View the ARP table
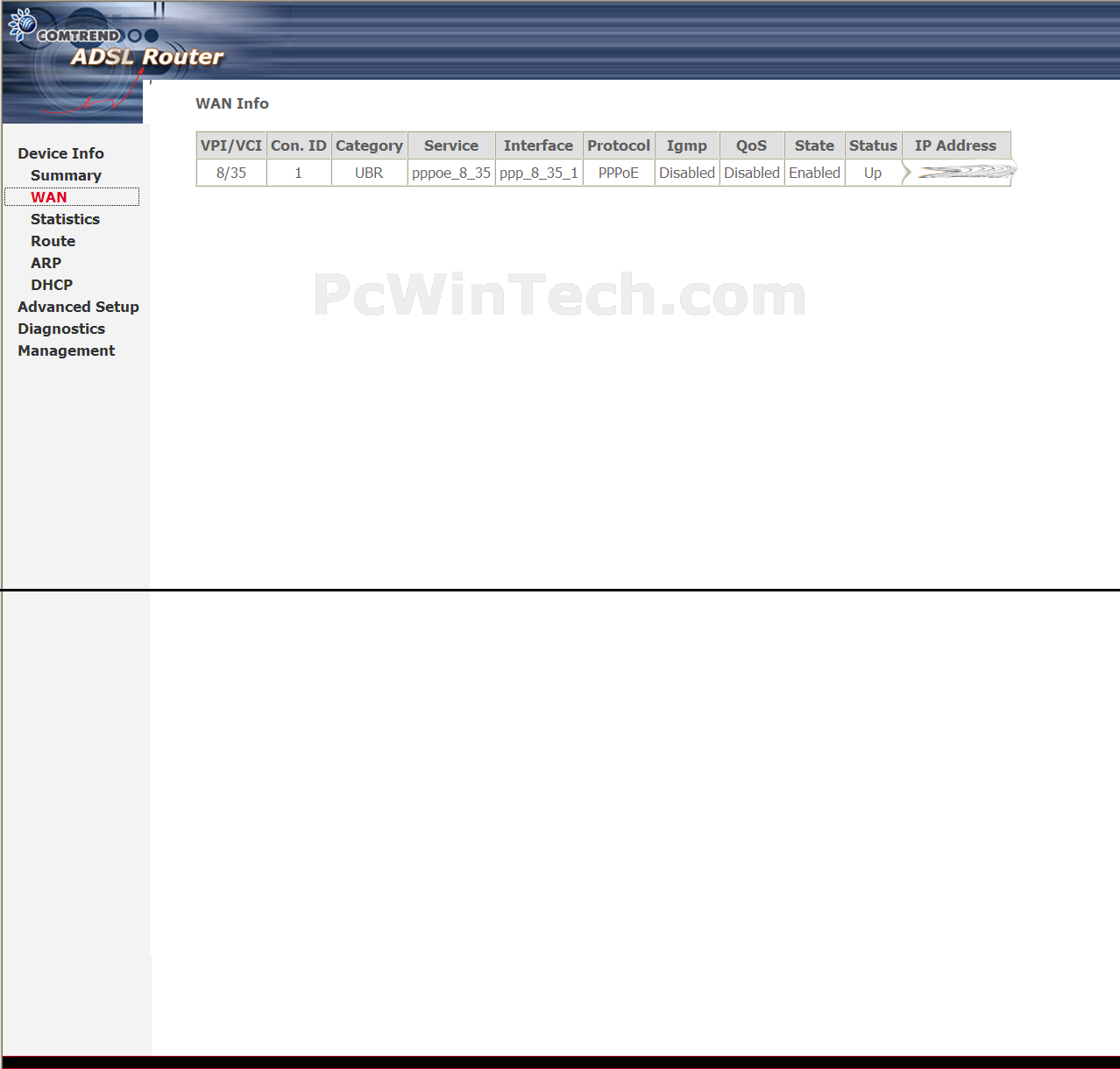This screenshot has width=1120, height=1069. [46, 263]
